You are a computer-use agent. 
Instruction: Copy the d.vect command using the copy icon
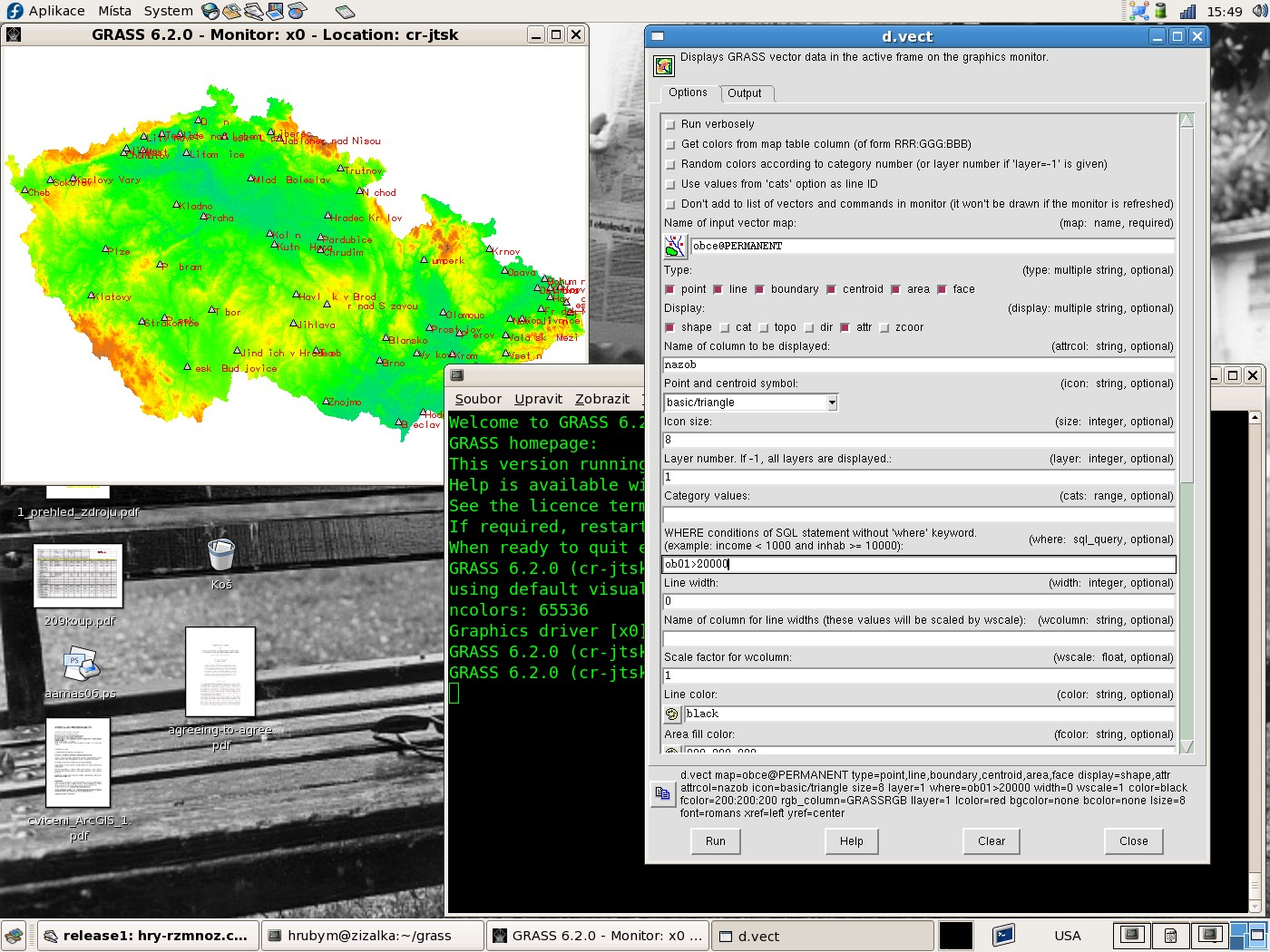coord(663,794)
